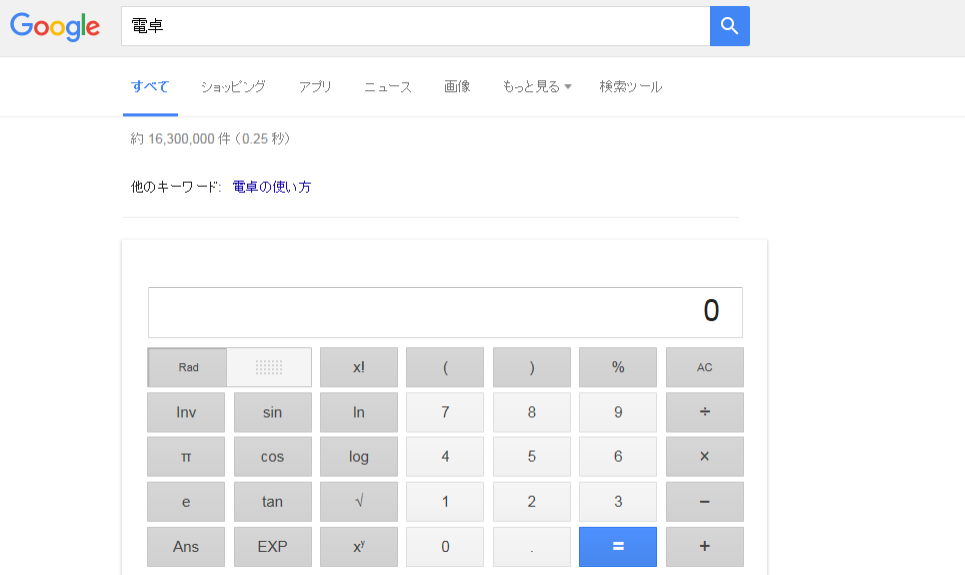Click the division ÷ key
965x575 pixels.
click(705, 412)
